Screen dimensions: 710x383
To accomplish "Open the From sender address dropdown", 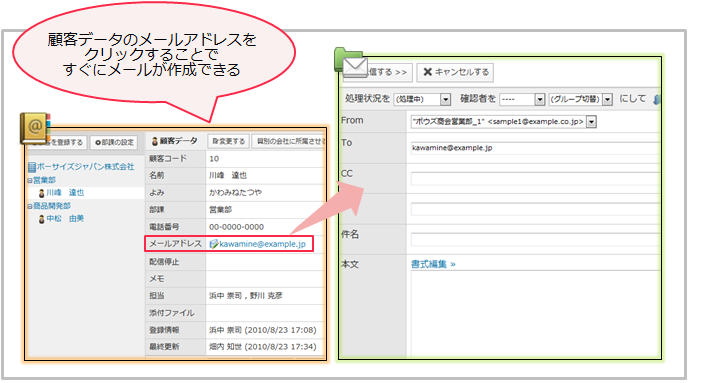I will [503, 121].
